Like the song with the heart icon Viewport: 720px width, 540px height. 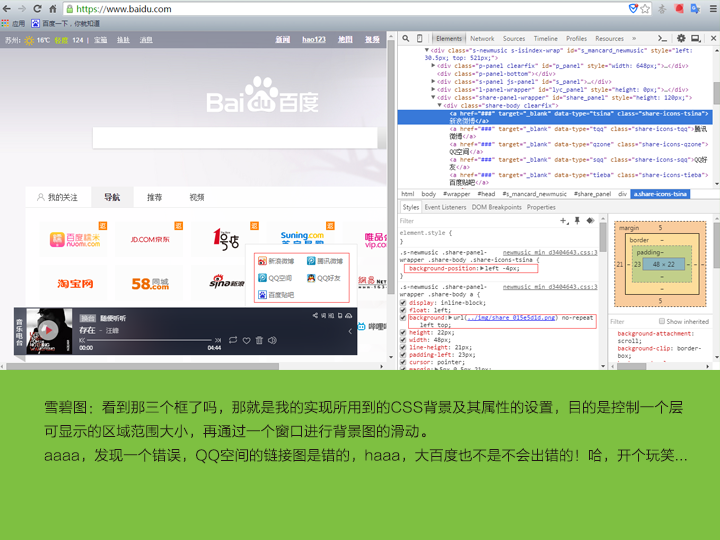pos(247,340)
